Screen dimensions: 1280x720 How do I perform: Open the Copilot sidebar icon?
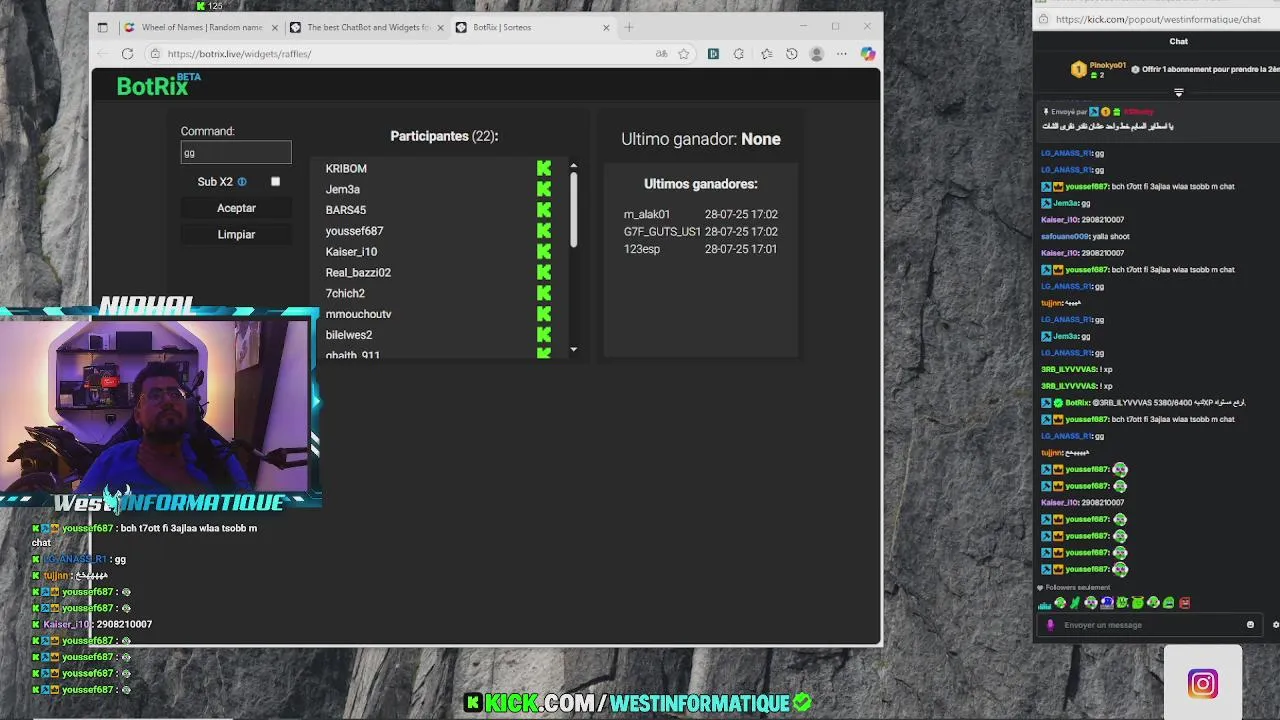(x=867, y=54)
